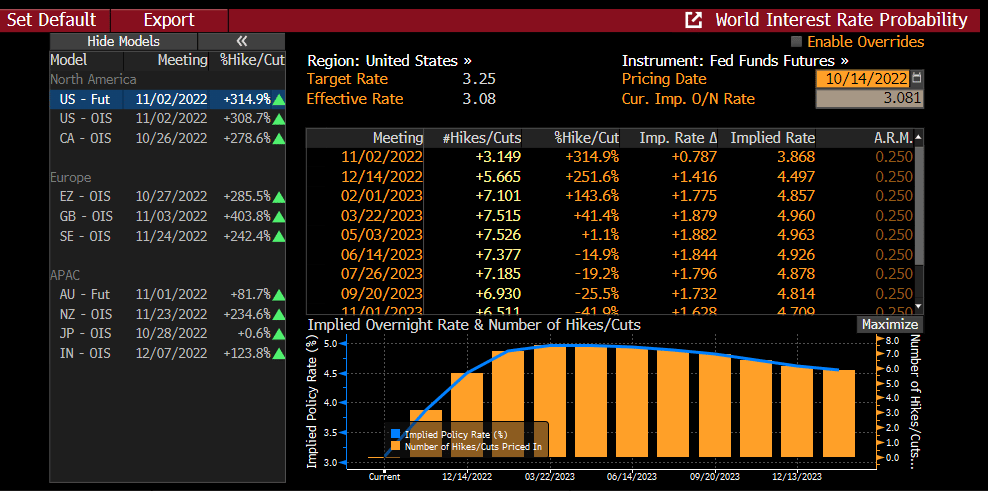Viewport: 988px width, 491px height.
Task: Select IN - OIS model row
Action: 168,353
